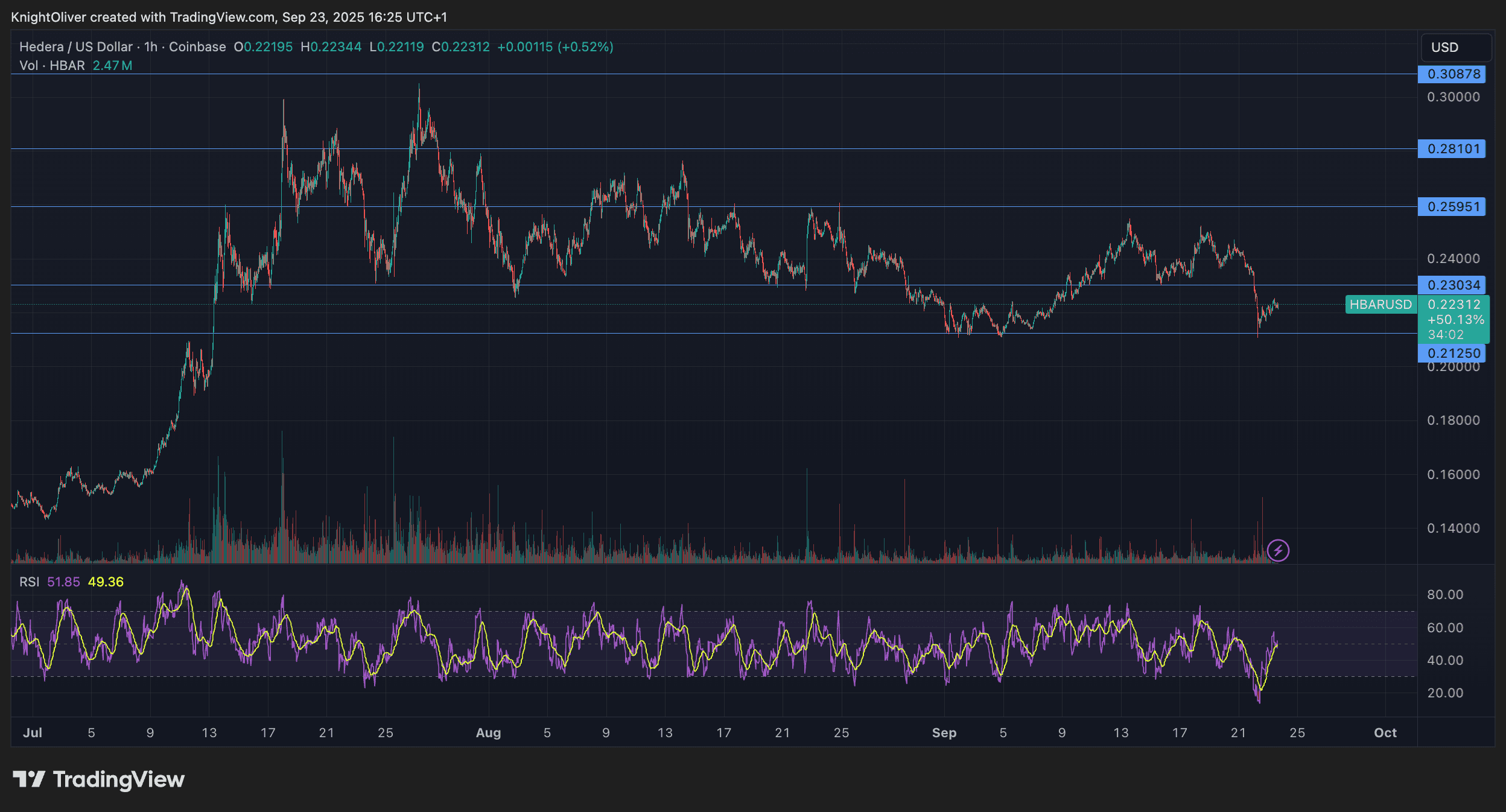Click Oct on the time axis

1386,732
